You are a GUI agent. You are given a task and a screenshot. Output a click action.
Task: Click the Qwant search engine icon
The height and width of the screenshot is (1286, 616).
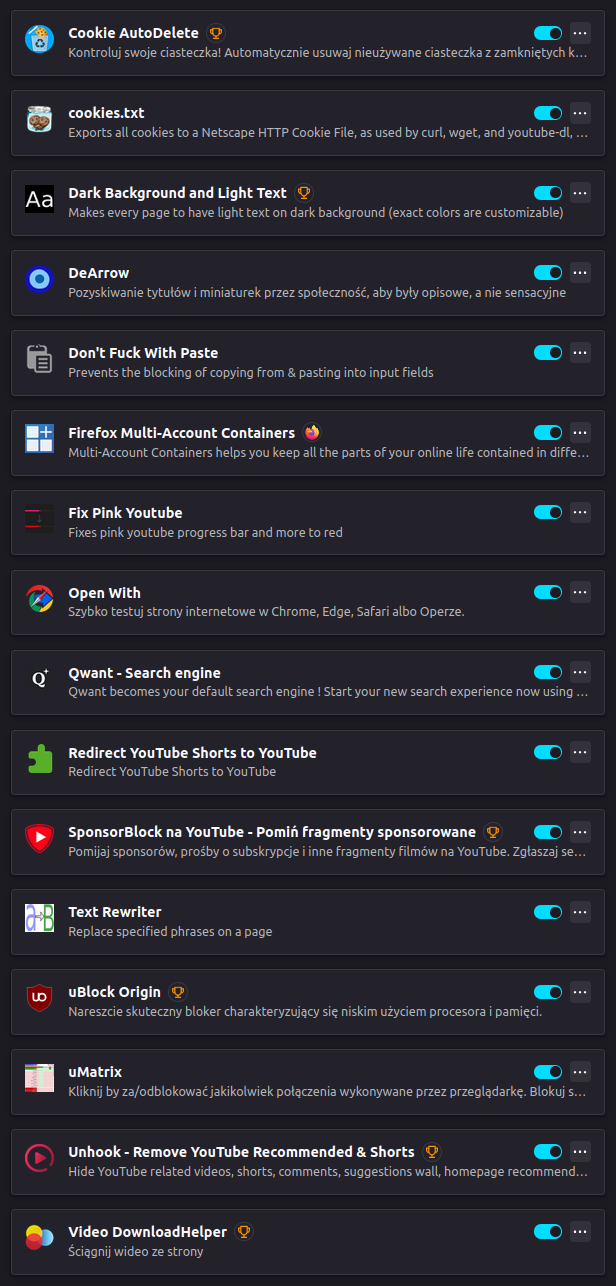pos(39,679)
